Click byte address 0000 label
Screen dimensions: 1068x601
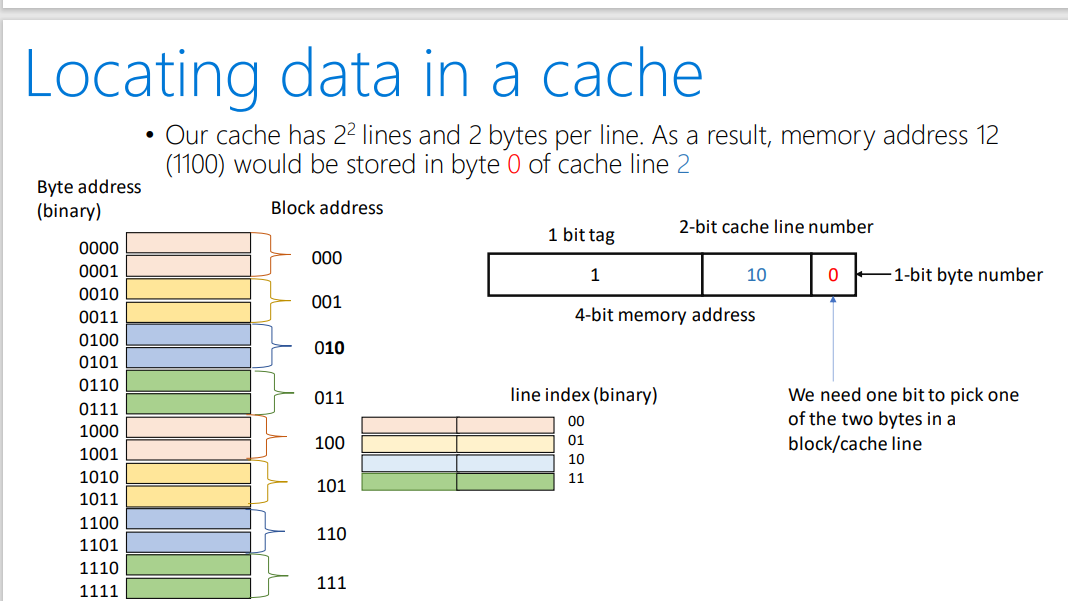coord(98,248)
